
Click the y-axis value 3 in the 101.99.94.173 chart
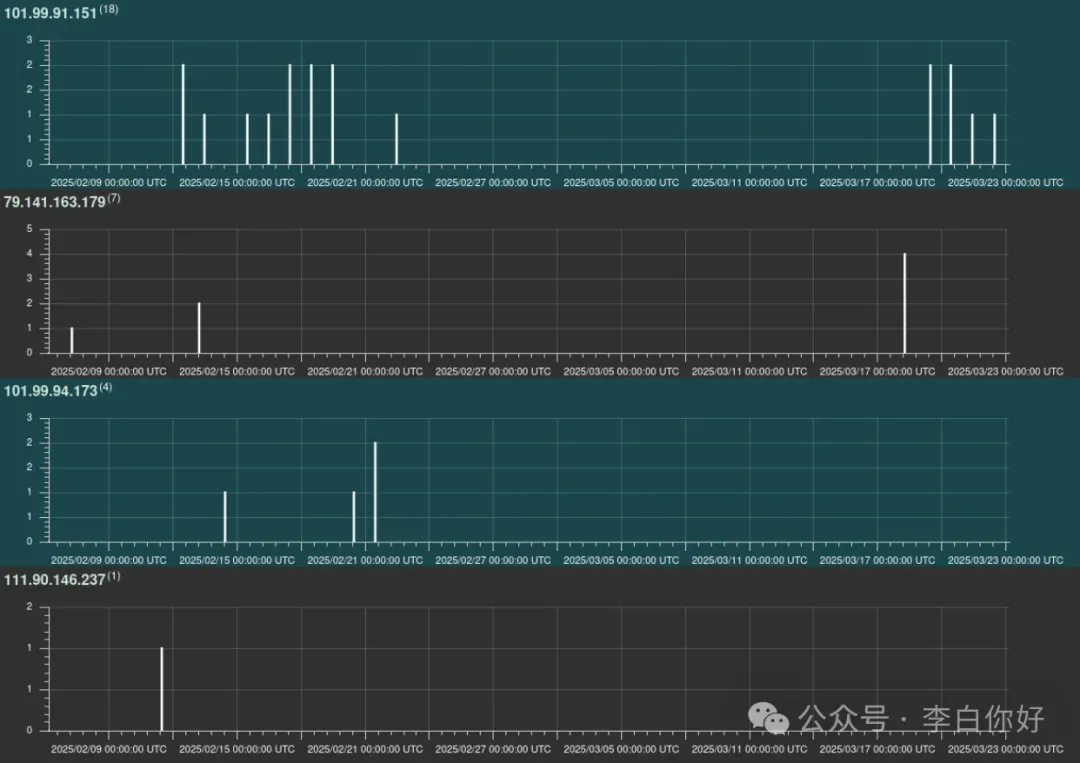point(29,417)
